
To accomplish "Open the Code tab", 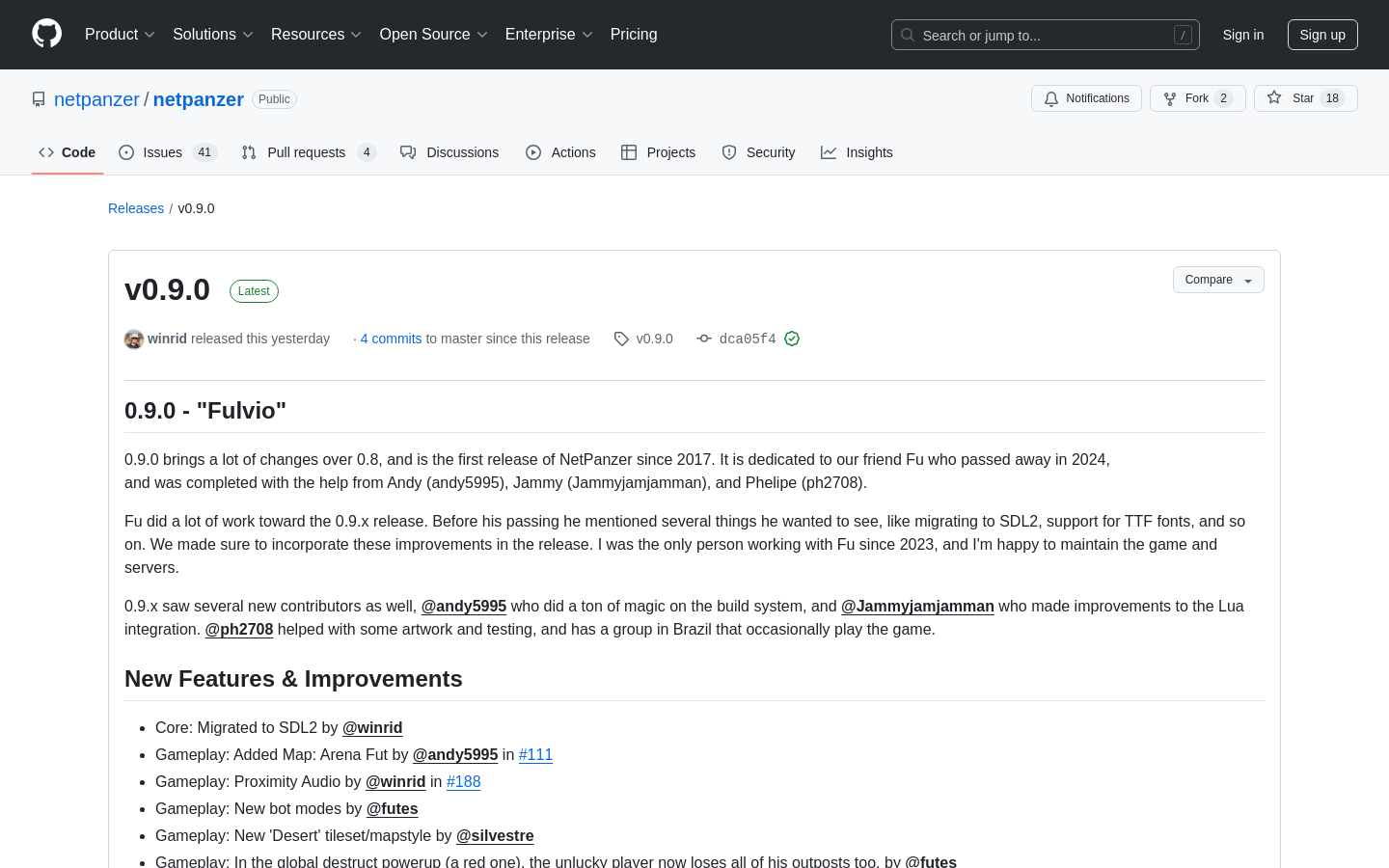I will click(x=67, y=152).
